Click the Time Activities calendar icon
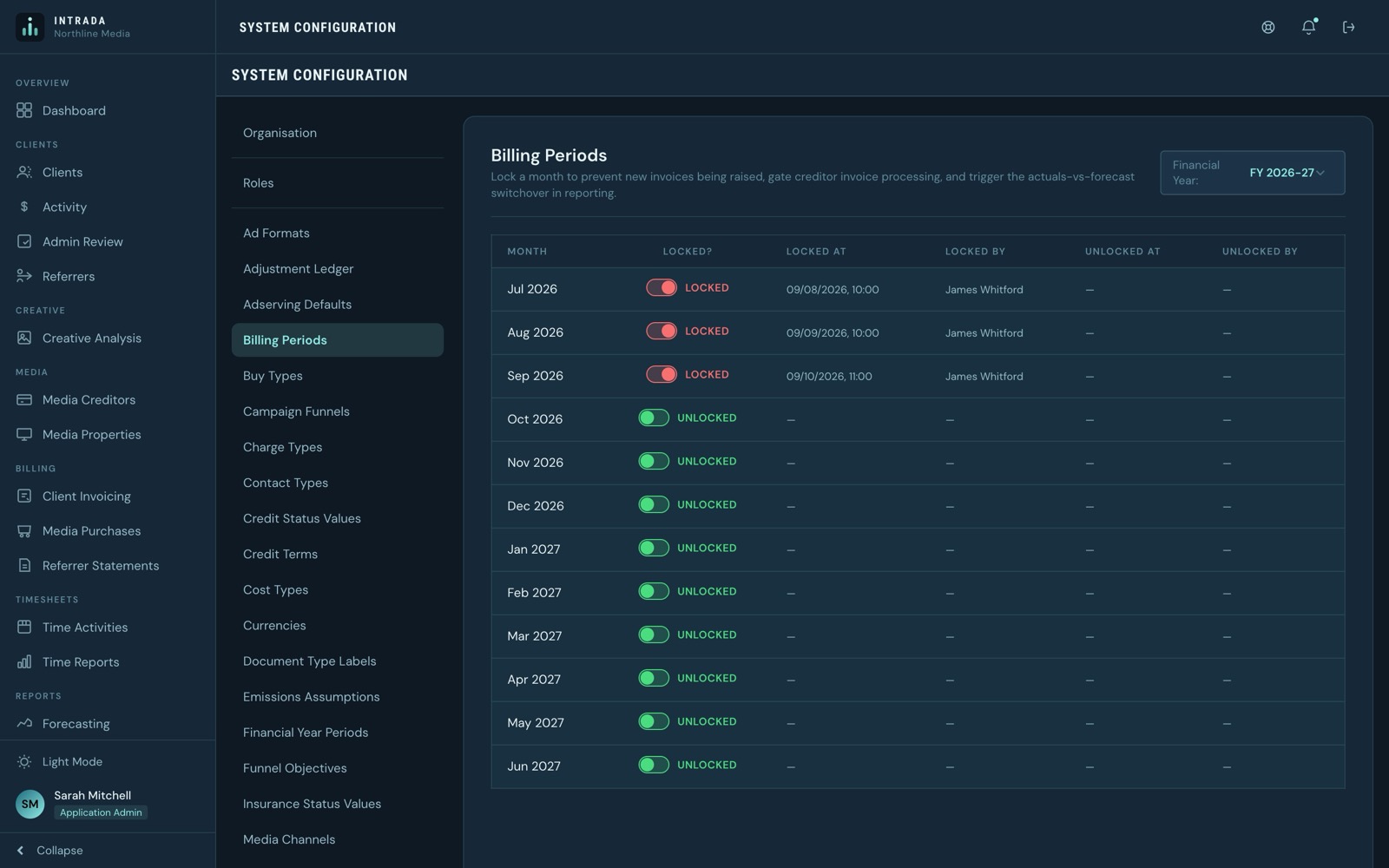Screen dimensions: 1389x868 click(x=24, y=627)
